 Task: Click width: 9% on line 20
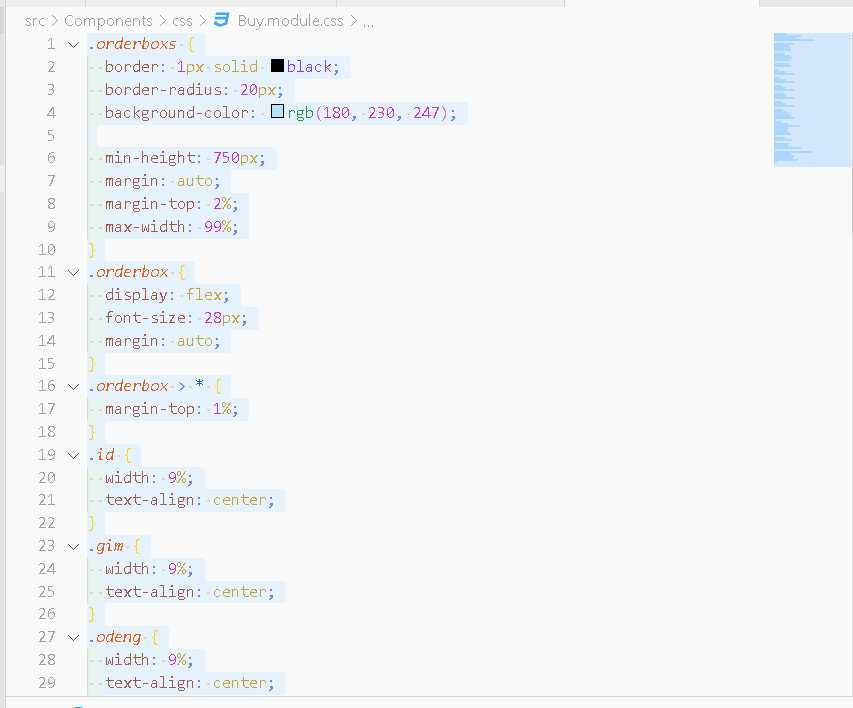point(149,477)
